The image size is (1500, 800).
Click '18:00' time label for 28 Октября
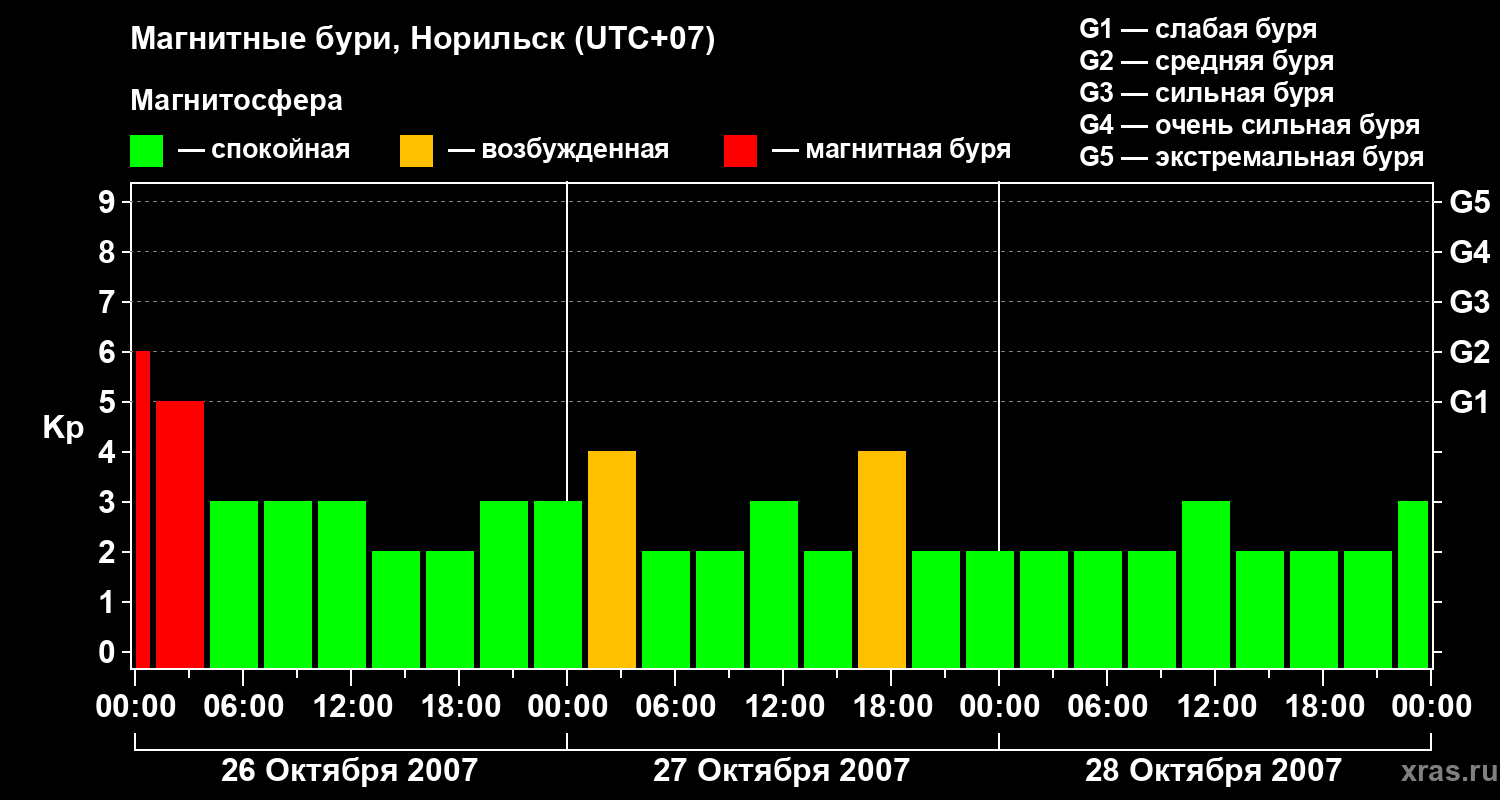point(1323,707)
